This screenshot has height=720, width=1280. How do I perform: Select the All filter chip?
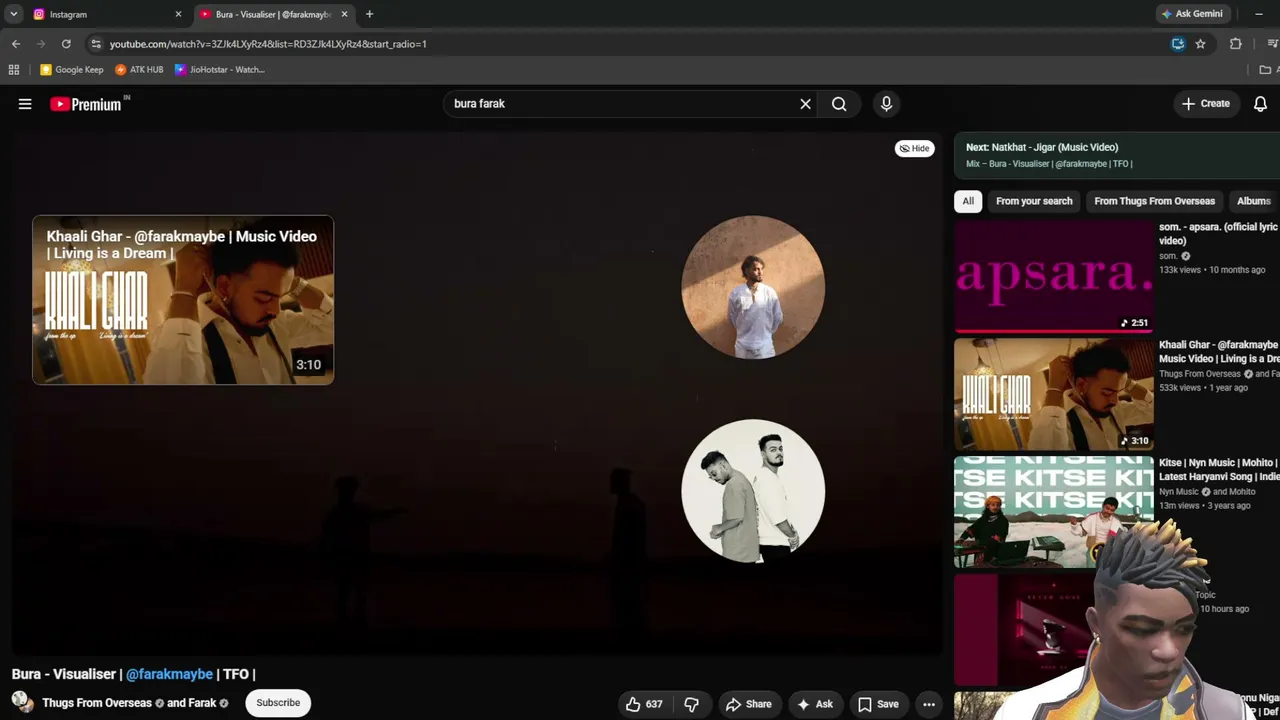968,201
